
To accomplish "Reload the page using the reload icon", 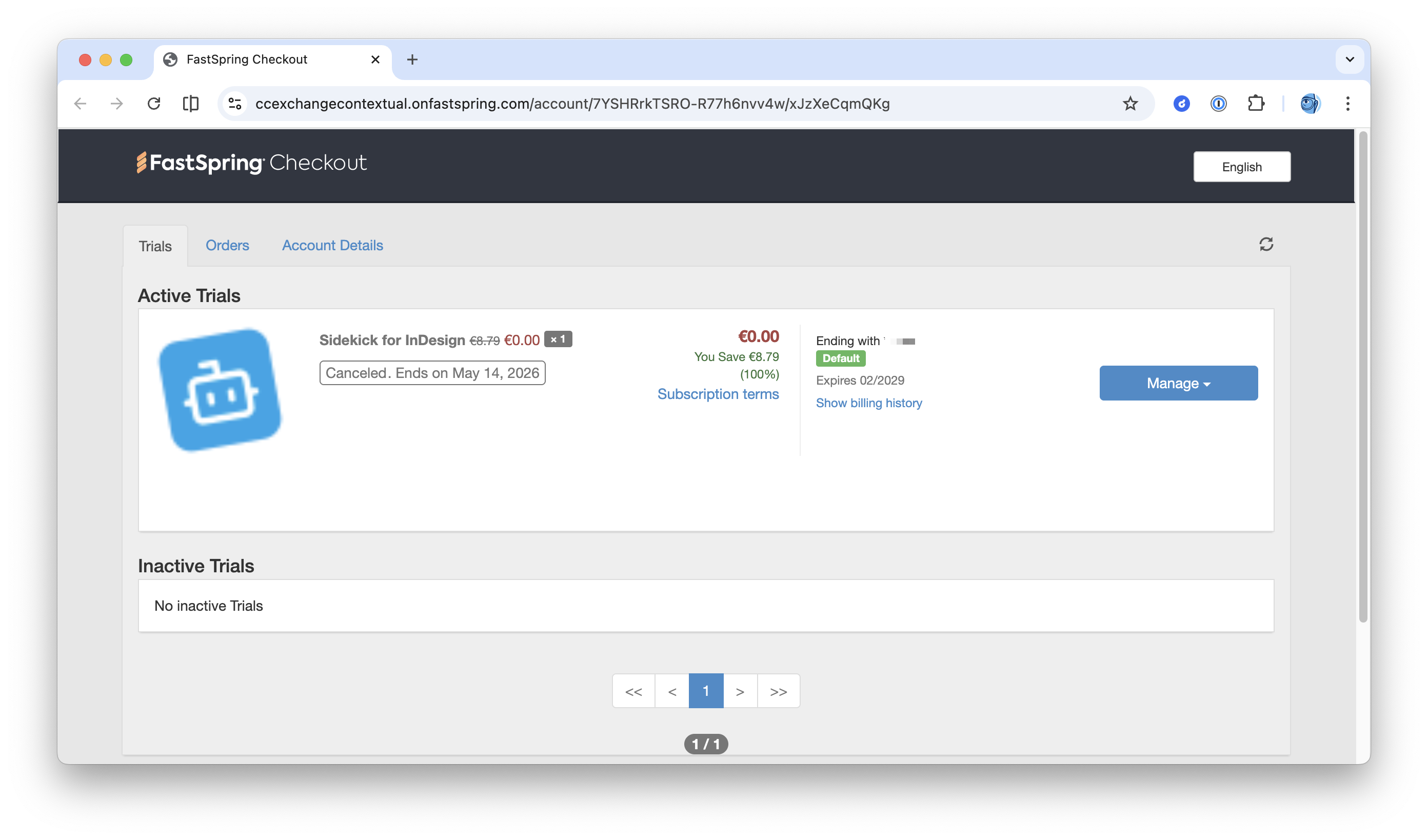I will click(154, 103).
